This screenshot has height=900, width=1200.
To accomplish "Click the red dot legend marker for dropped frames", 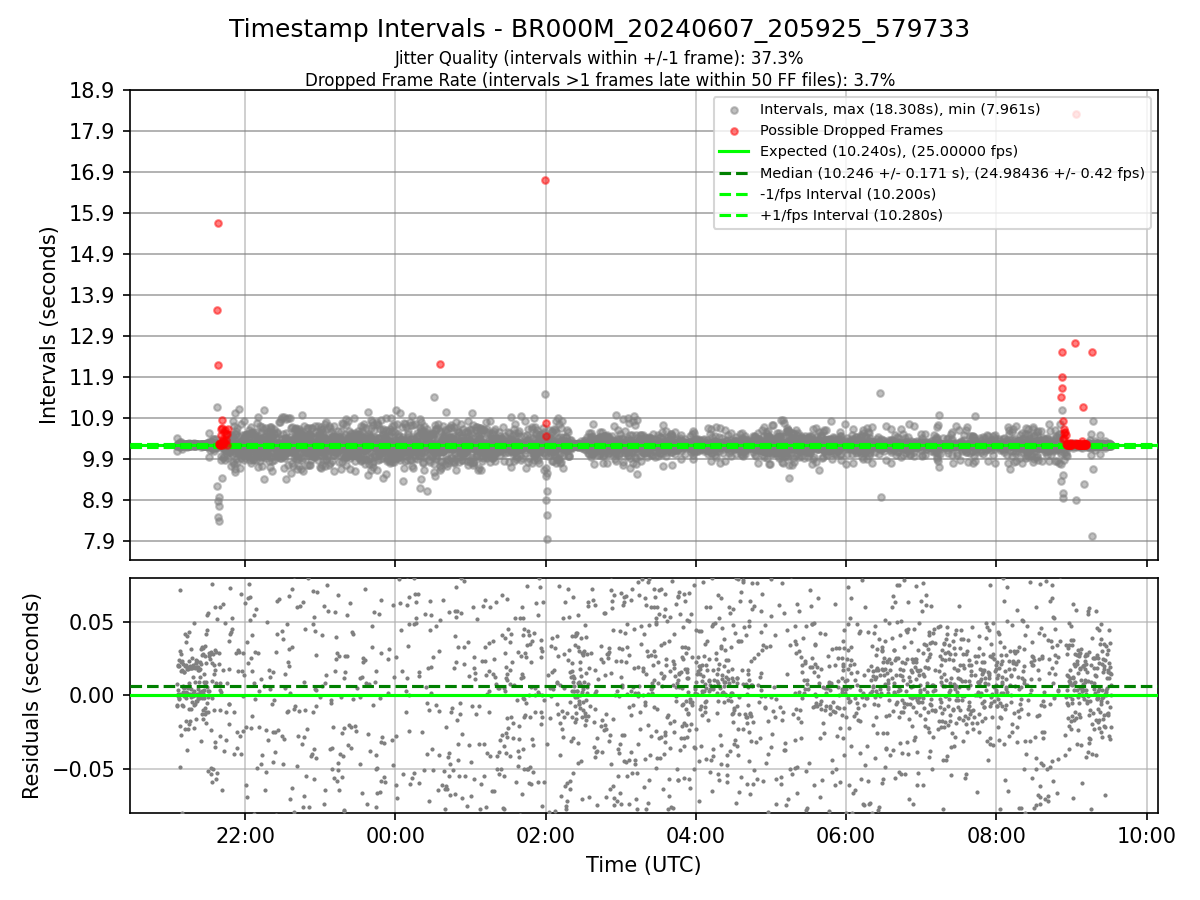I will [735, 131].
